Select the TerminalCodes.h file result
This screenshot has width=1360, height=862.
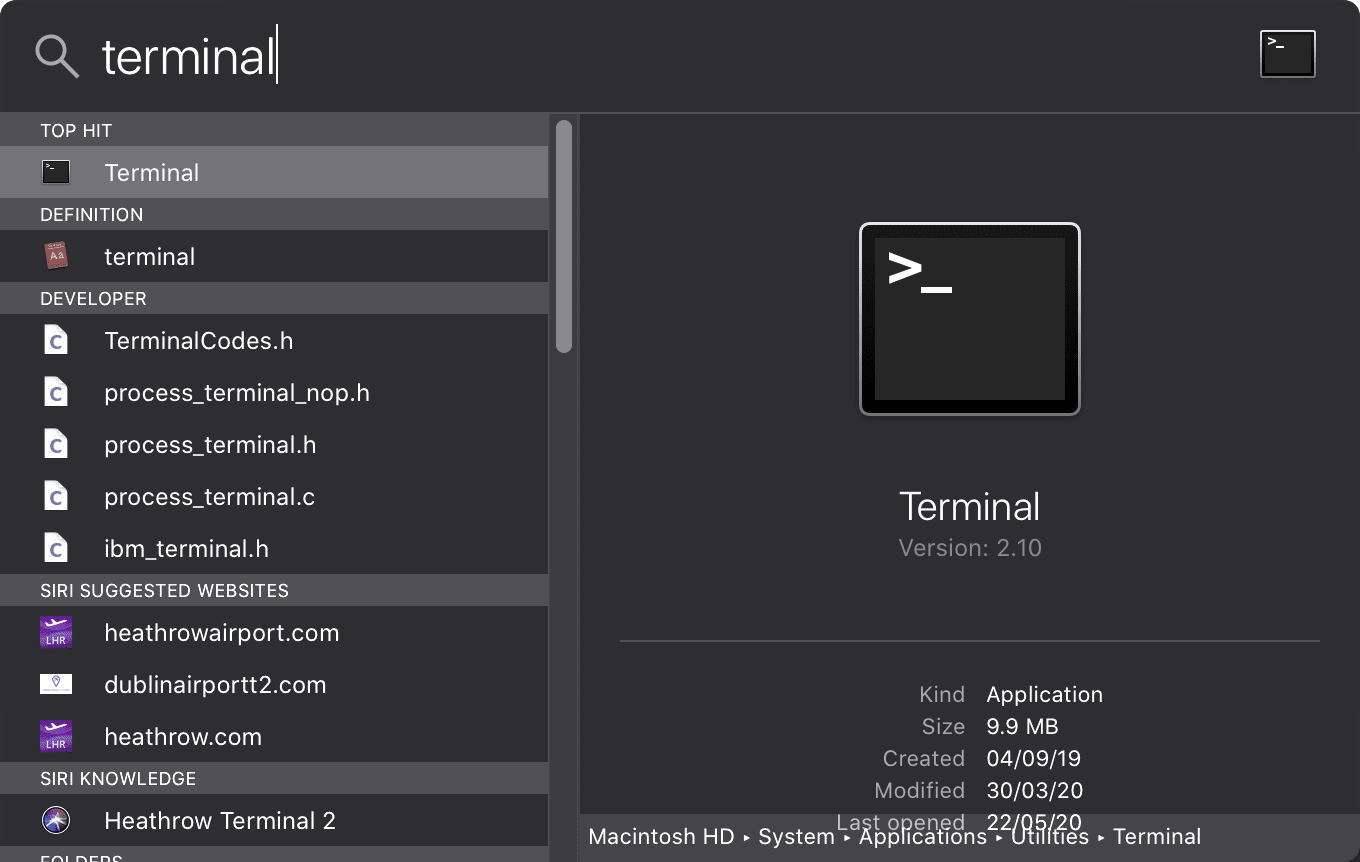point(274,340)
